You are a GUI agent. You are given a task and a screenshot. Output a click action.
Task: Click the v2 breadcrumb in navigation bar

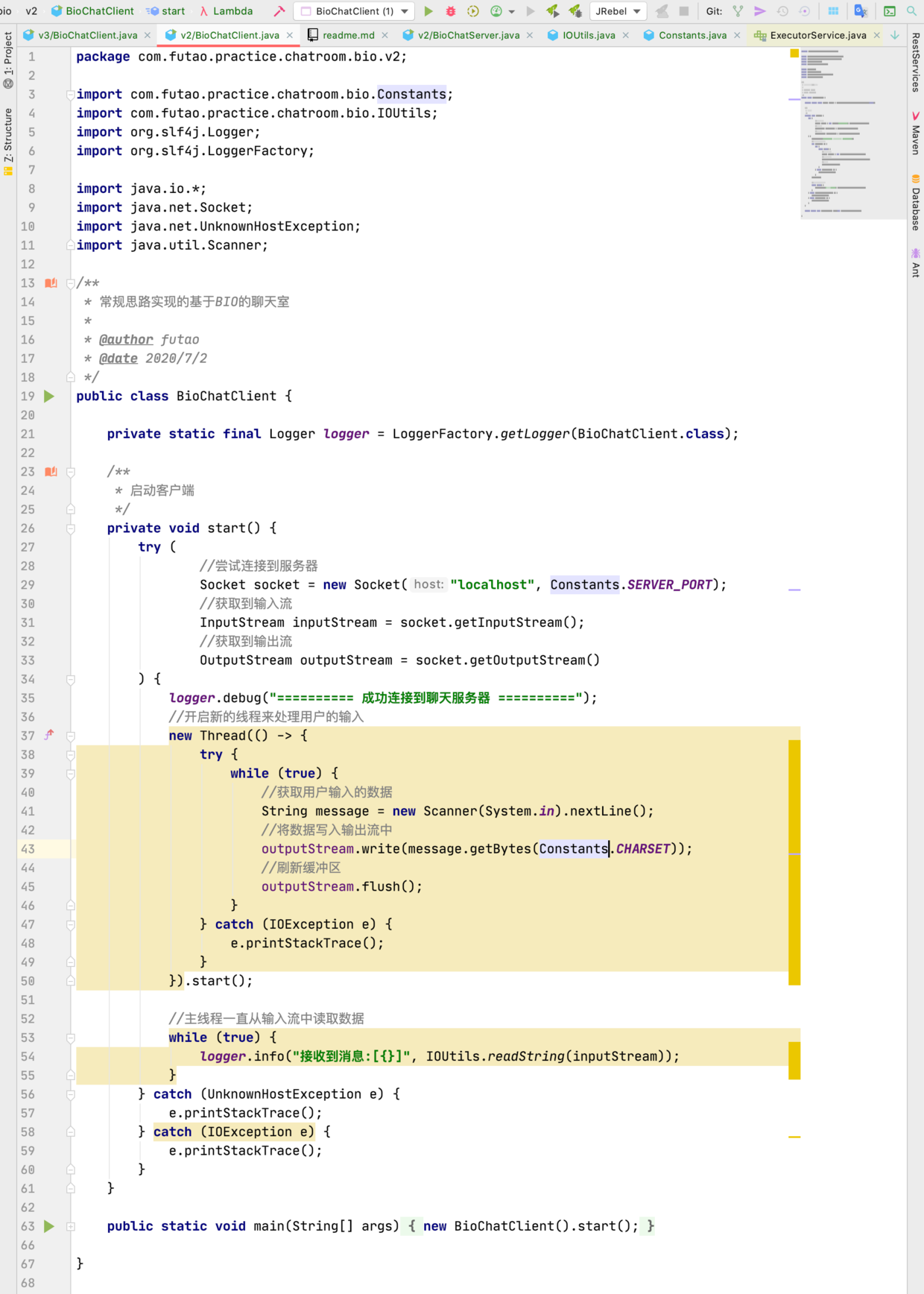(x=31, y=11)
